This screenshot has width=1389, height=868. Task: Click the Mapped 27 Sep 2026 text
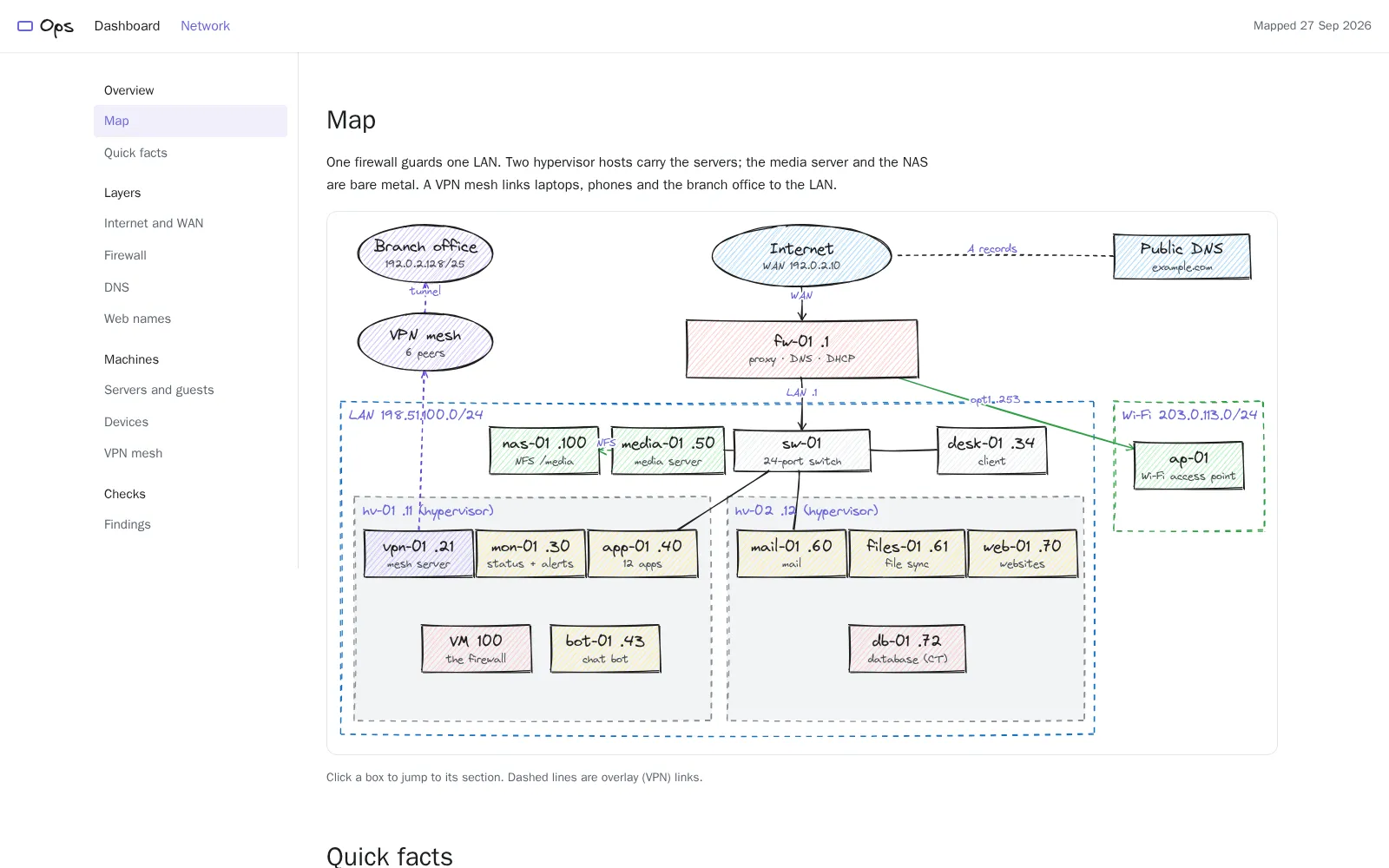[x=1312, y=26]
